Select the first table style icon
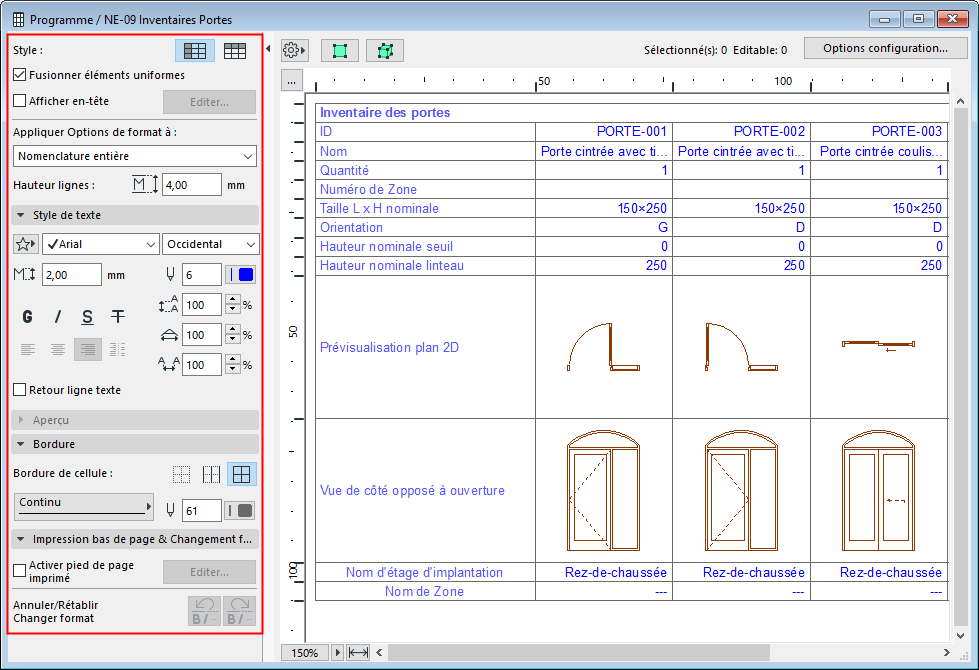The height and width of the screenshot is (670, 979). pos(195,50)
